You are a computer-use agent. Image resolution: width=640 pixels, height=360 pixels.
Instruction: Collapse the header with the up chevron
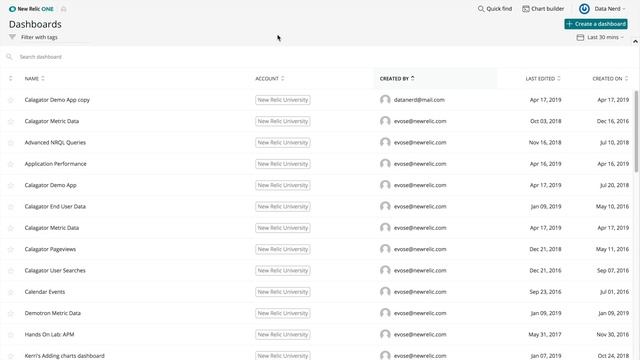[635, 41]
